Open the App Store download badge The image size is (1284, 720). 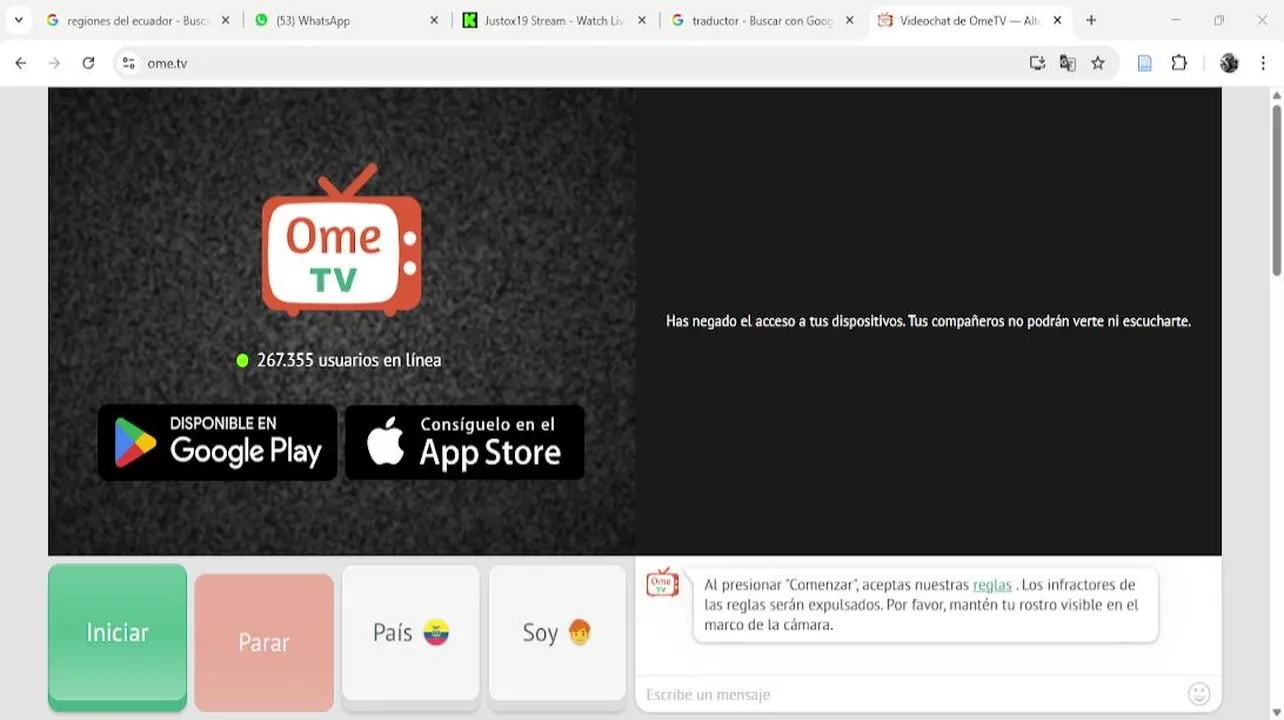465,442
